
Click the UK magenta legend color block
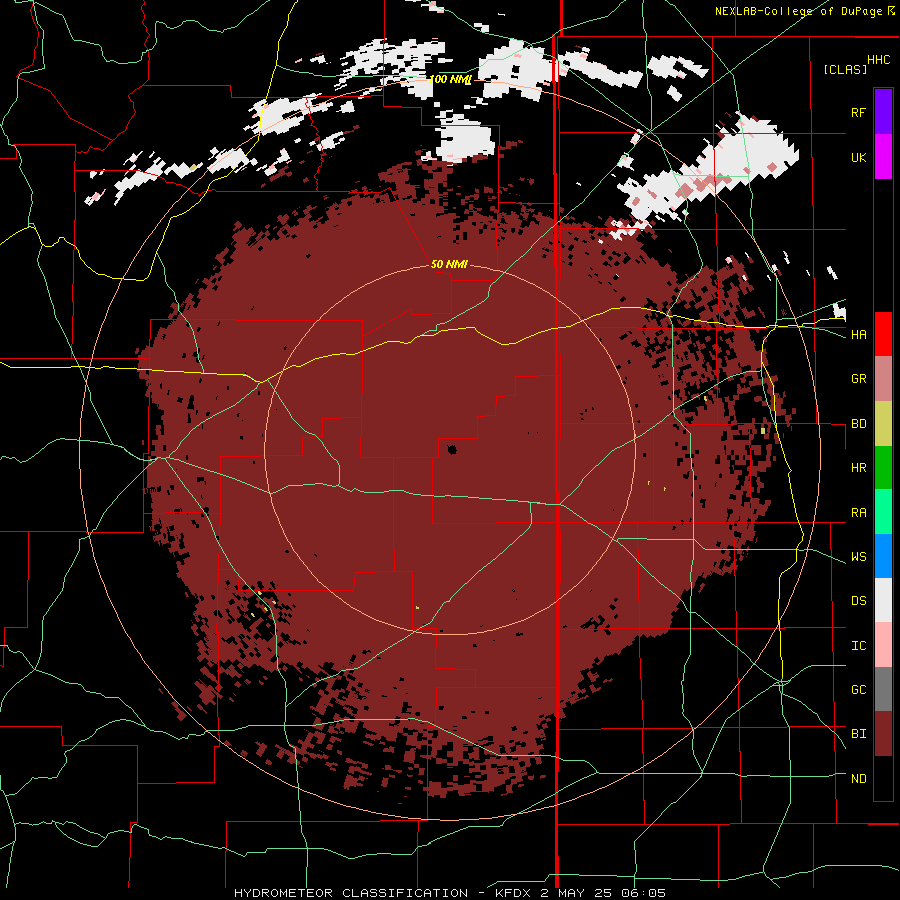coord(883,157)
